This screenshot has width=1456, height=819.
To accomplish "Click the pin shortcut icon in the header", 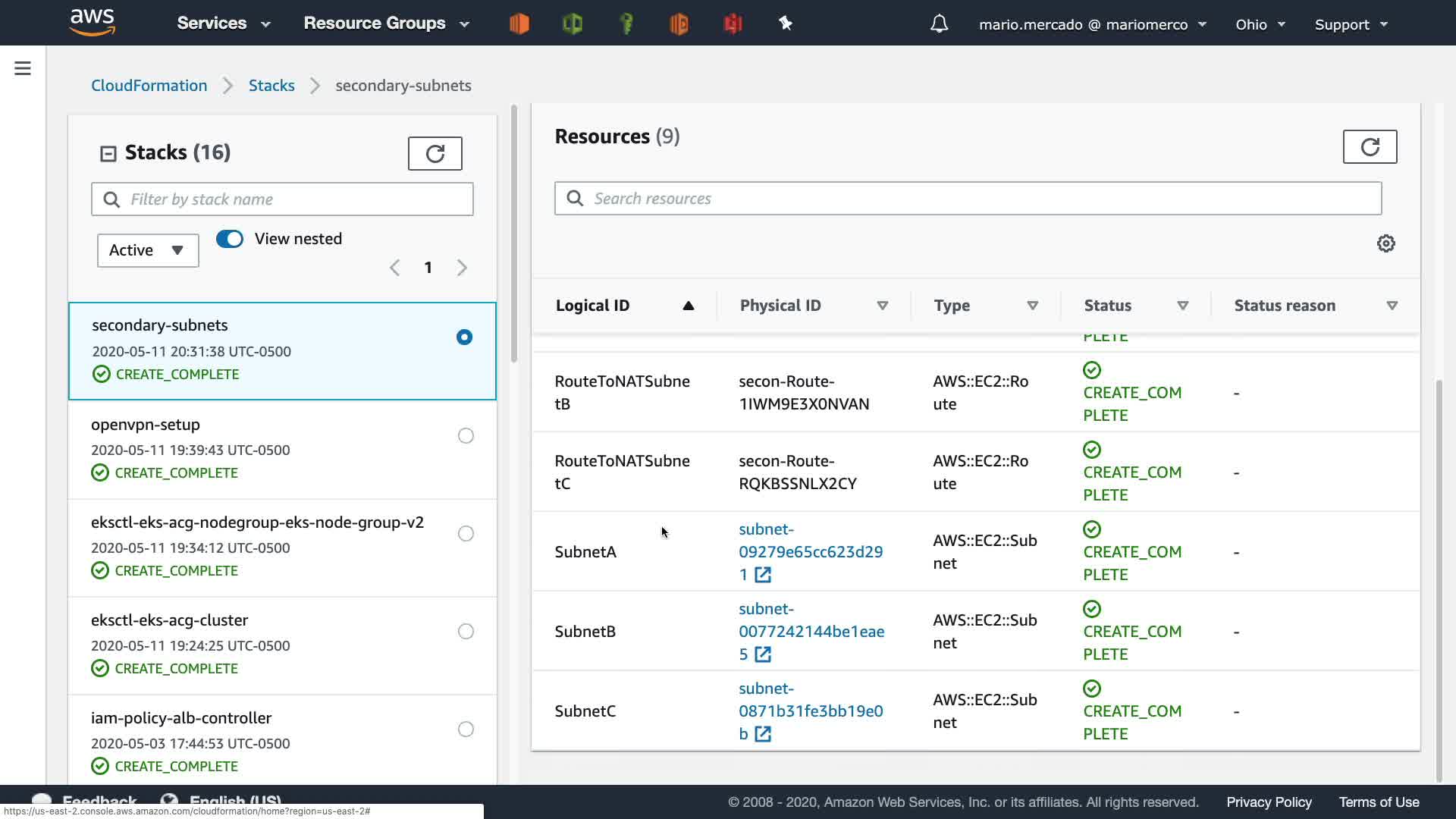I will 786,24.
